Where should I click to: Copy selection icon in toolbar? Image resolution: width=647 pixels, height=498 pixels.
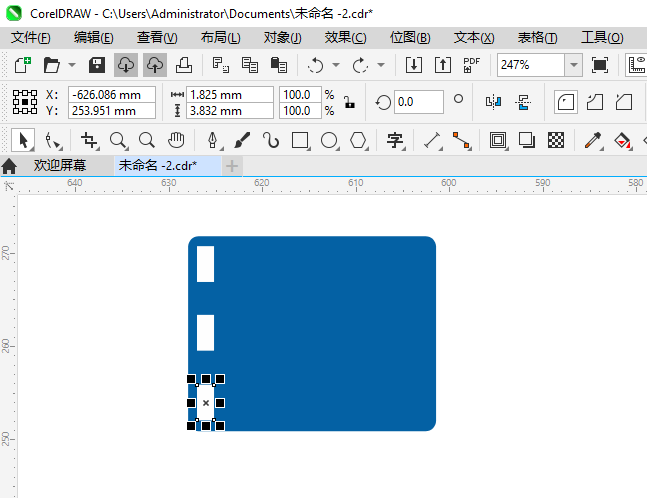(250, 65)
